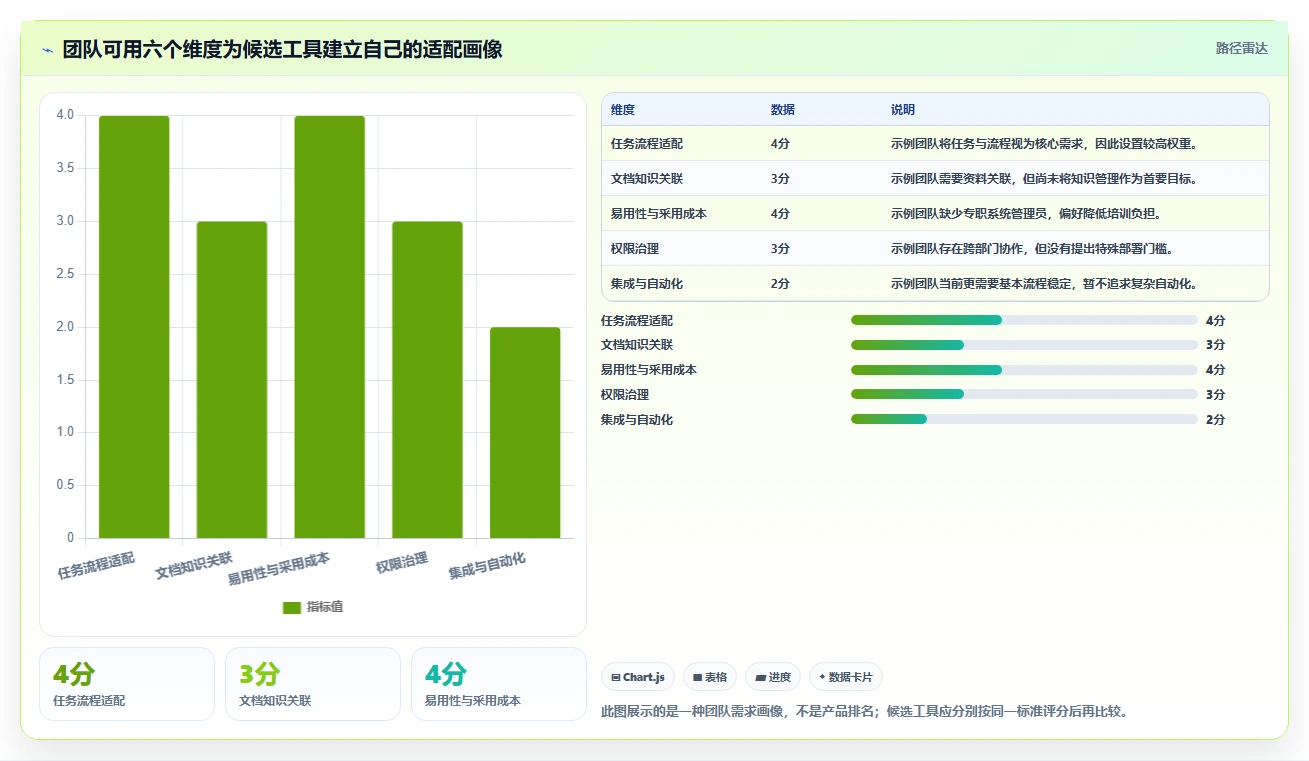Click the Chart.js chip
This screenshot has height=761, width=1309.
638,677
